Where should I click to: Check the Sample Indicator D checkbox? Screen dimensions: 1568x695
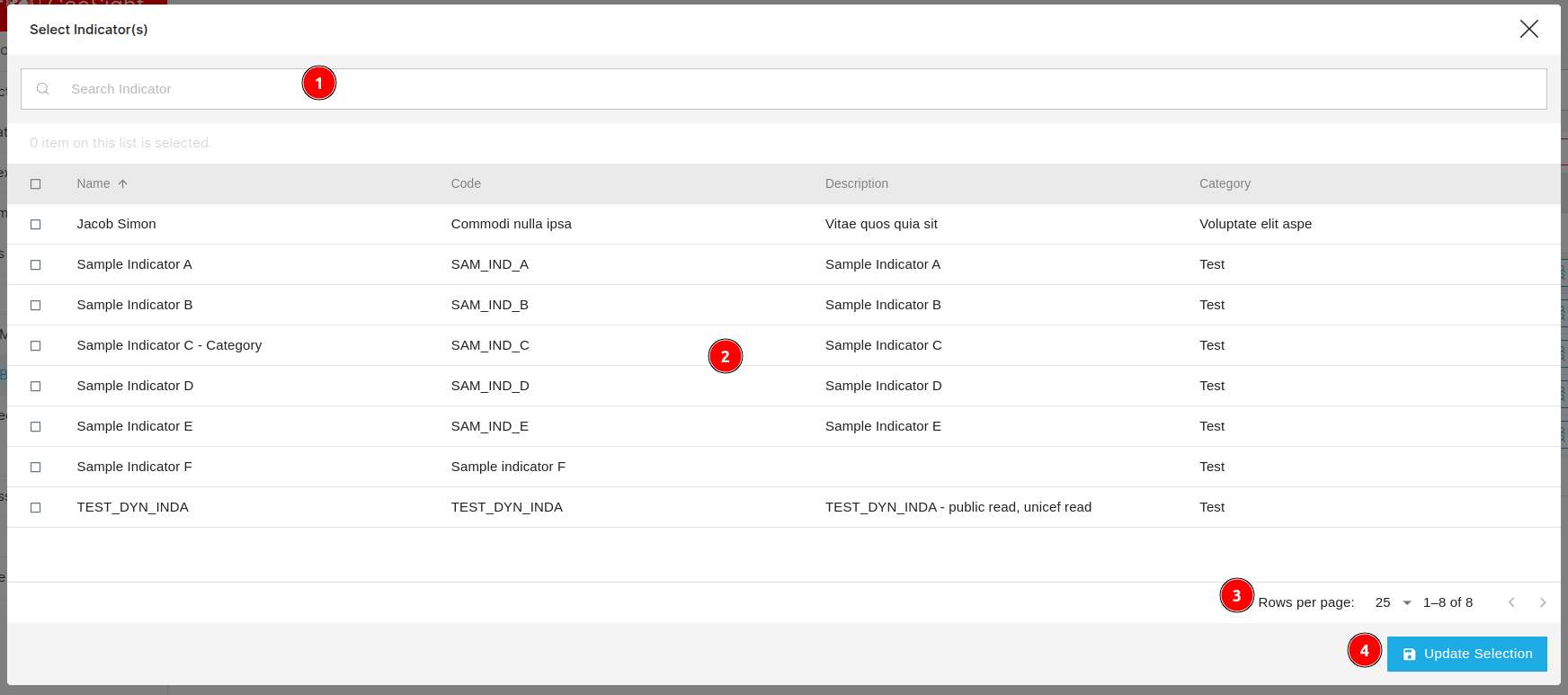36,386
